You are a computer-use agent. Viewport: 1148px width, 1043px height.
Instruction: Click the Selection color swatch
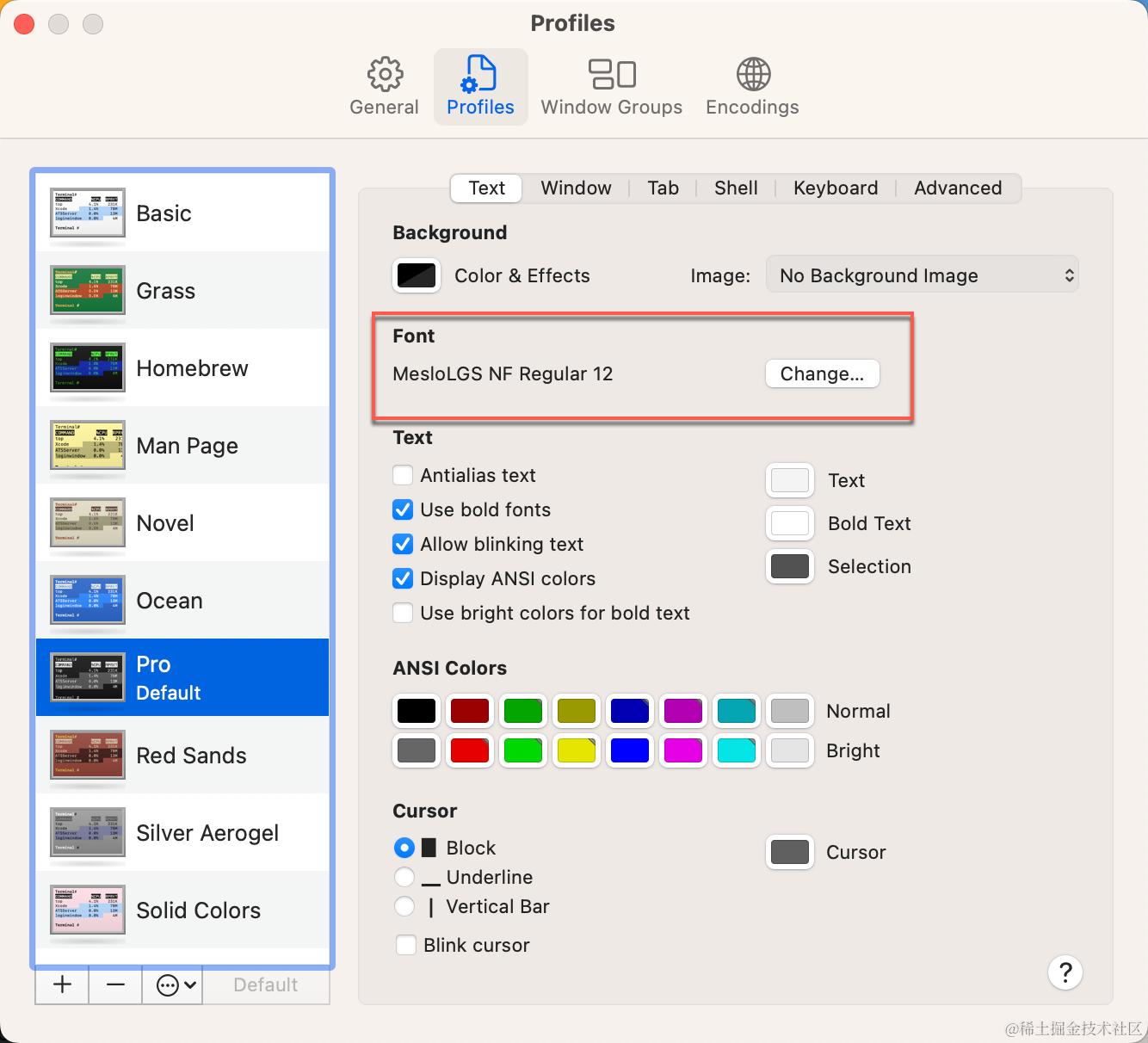click(x=789, y=566)
